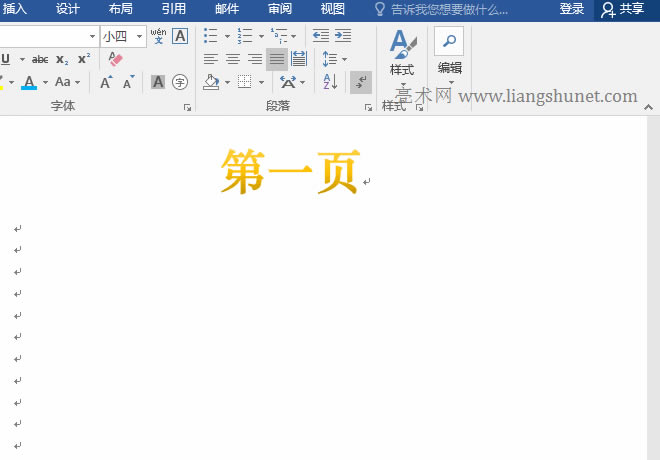Toggle character shading A icon

coord(158,82)
